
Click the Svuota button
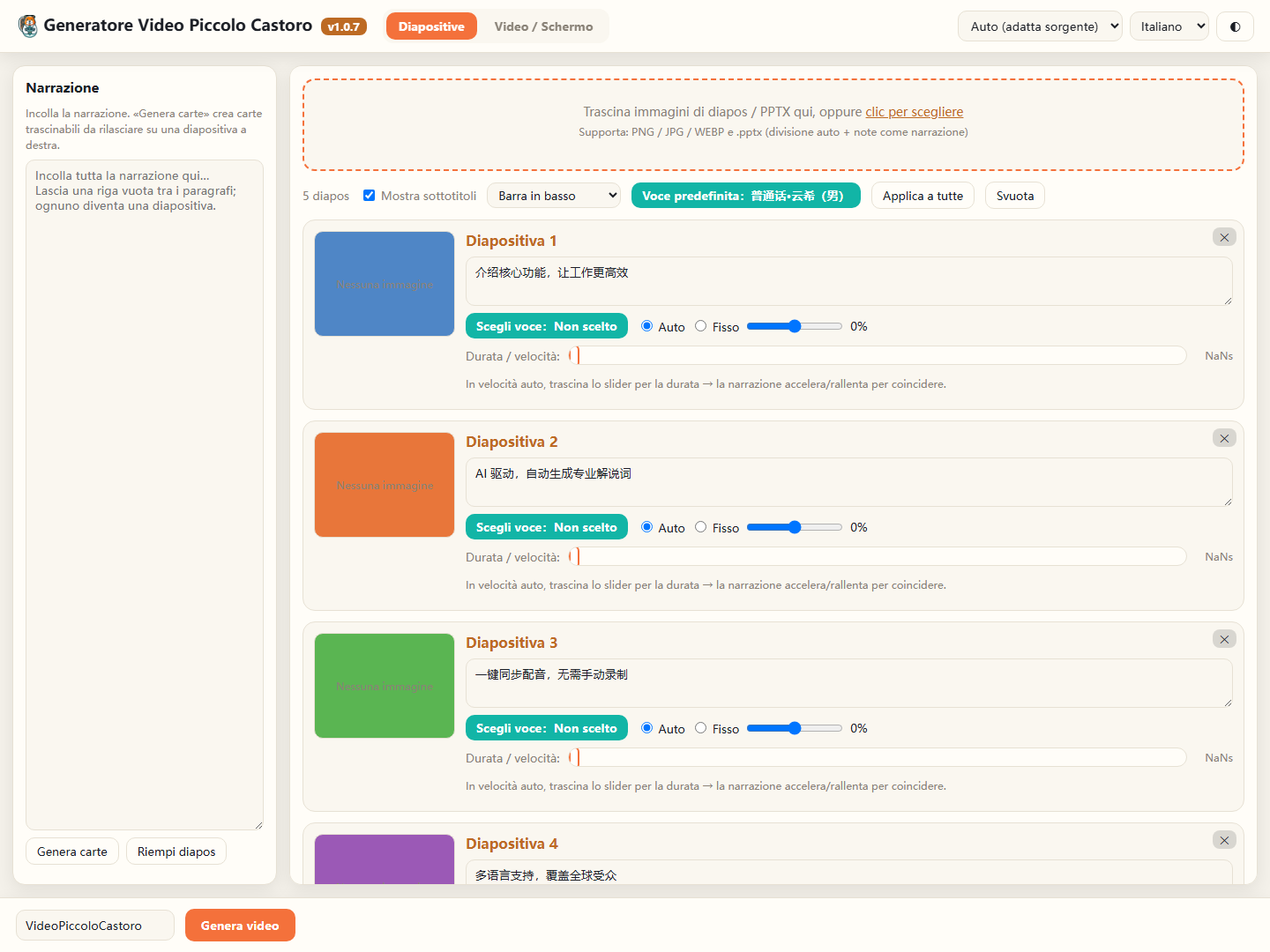pyautogui.click(x=1015, y=196)
